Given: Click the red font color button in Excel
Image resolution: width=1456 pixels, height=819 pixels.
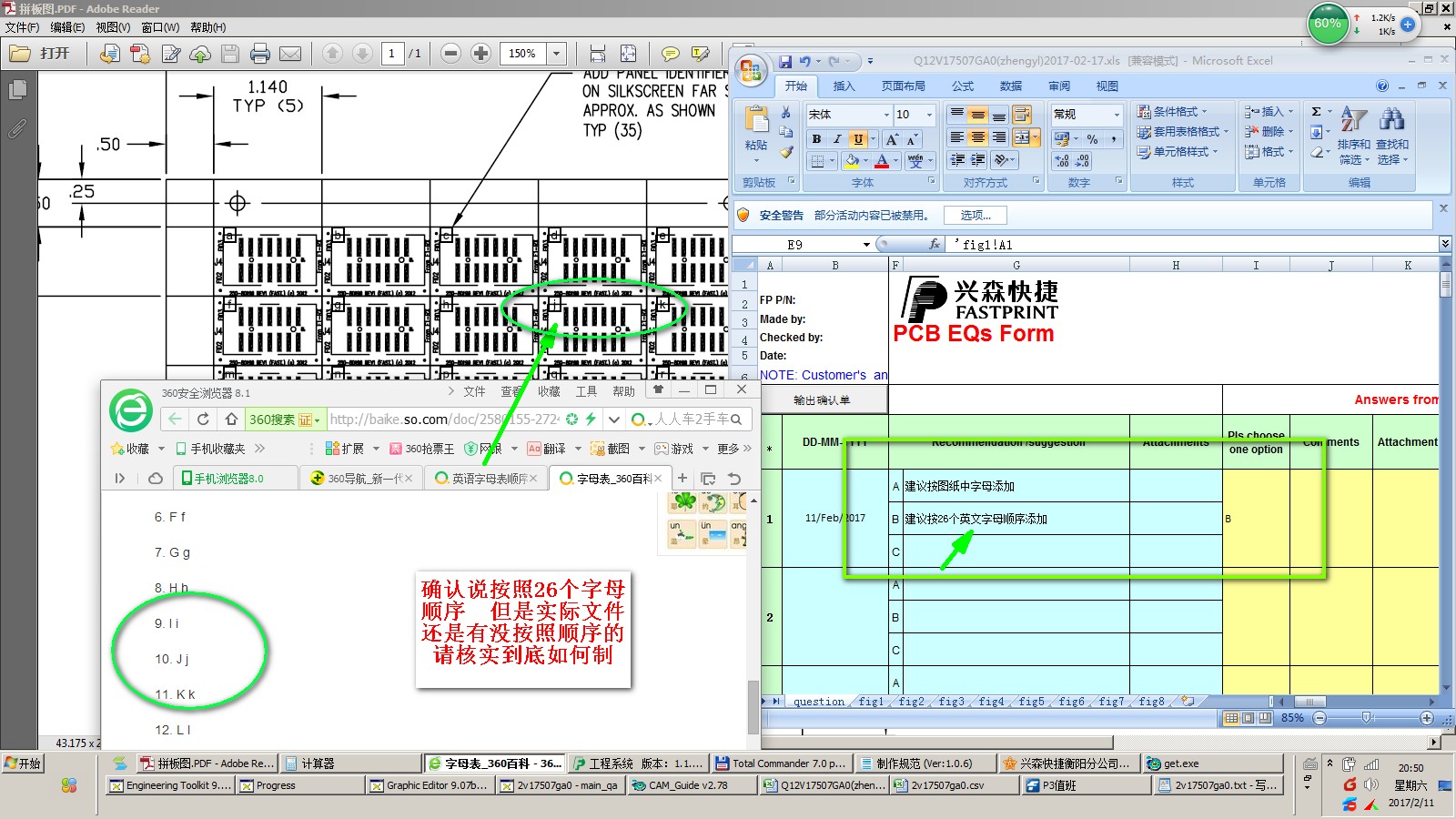Looking at the screenshot, I should [882, 161].
